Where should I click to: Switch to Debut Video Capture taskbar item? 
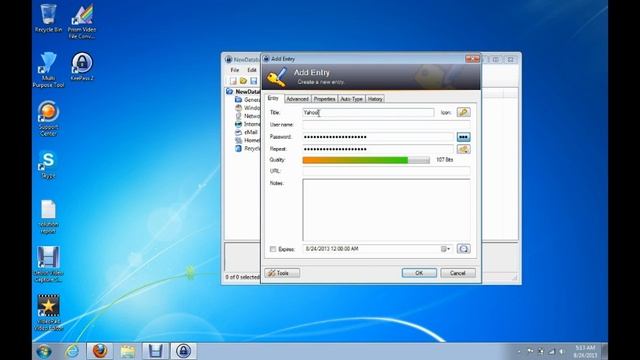click(155, 351)
